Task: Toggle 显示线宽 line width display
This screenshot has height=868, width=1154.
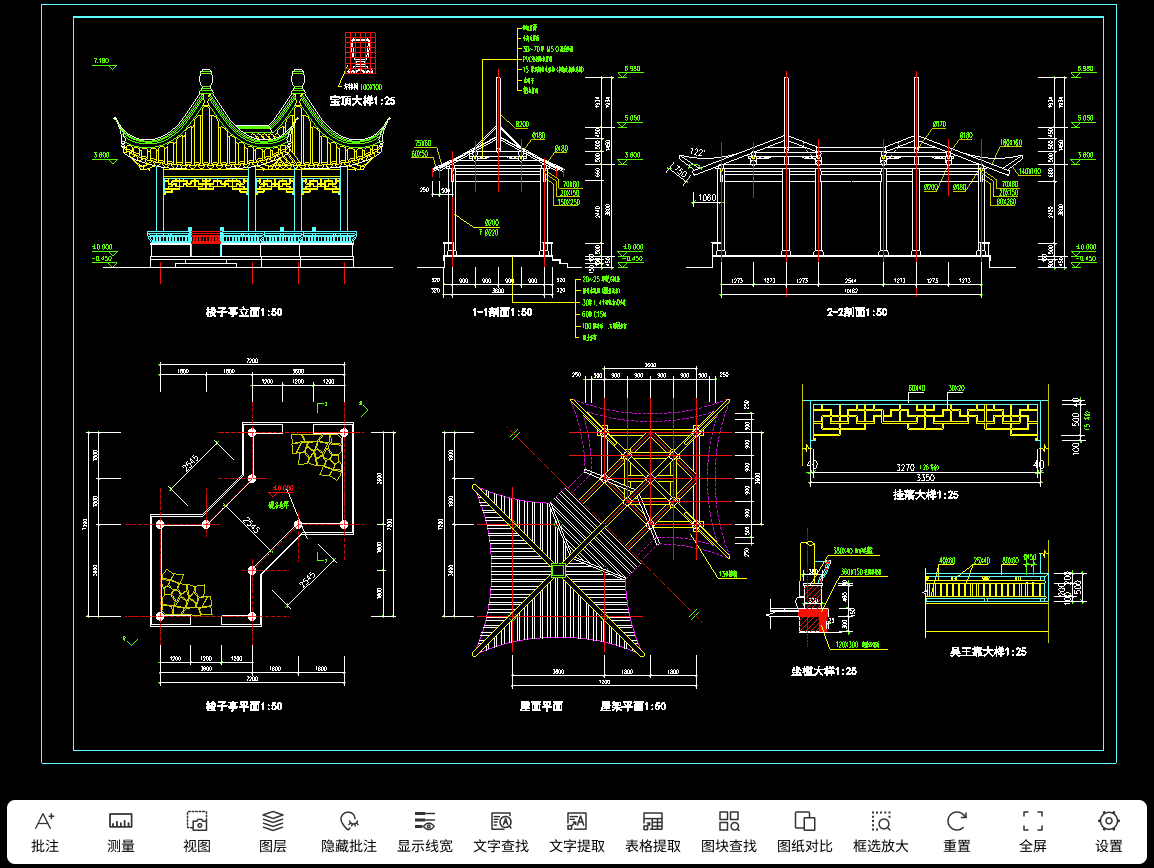Action: 425,831
